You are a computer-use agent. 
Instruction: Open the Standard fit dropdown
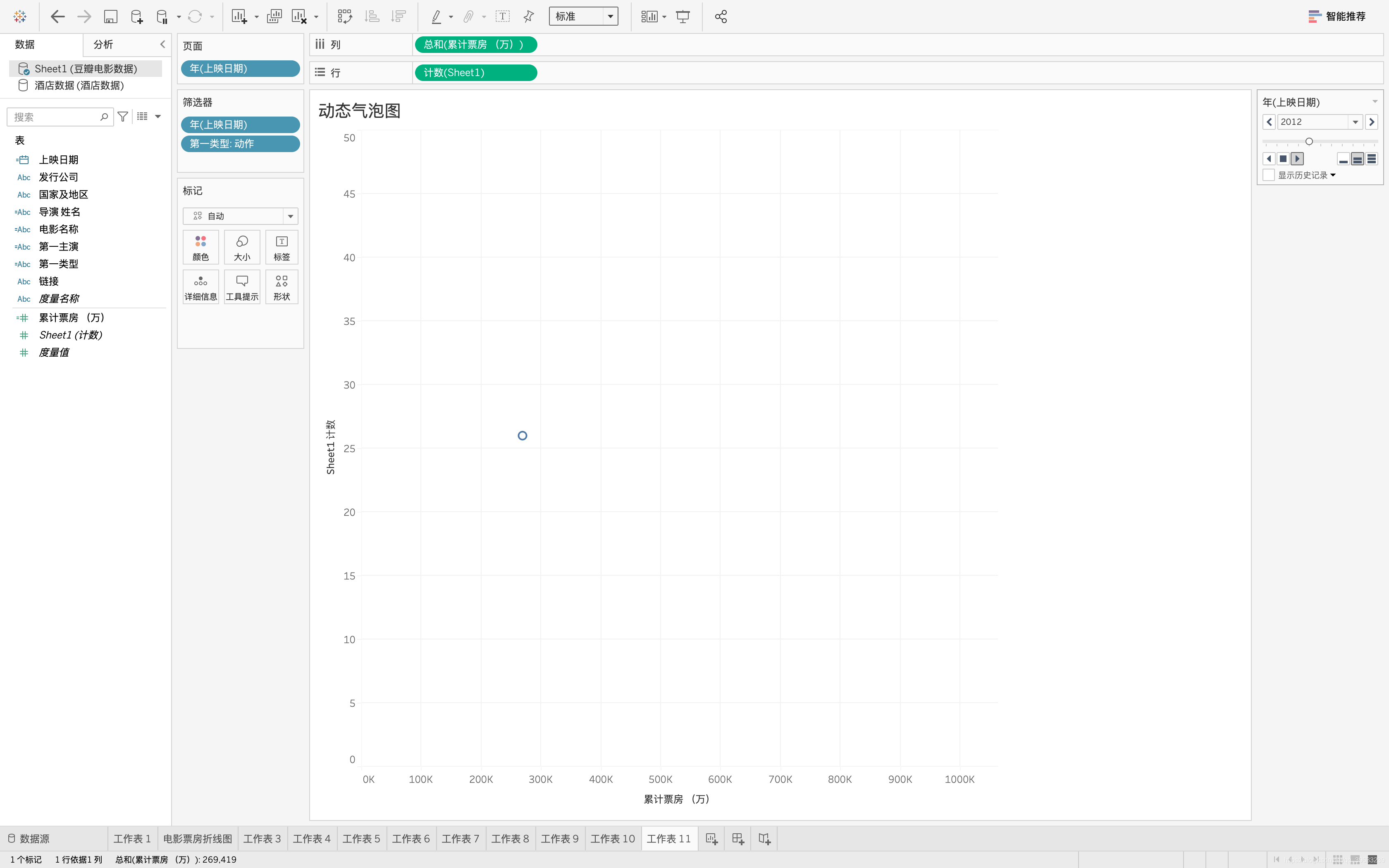tap(610, 17)
